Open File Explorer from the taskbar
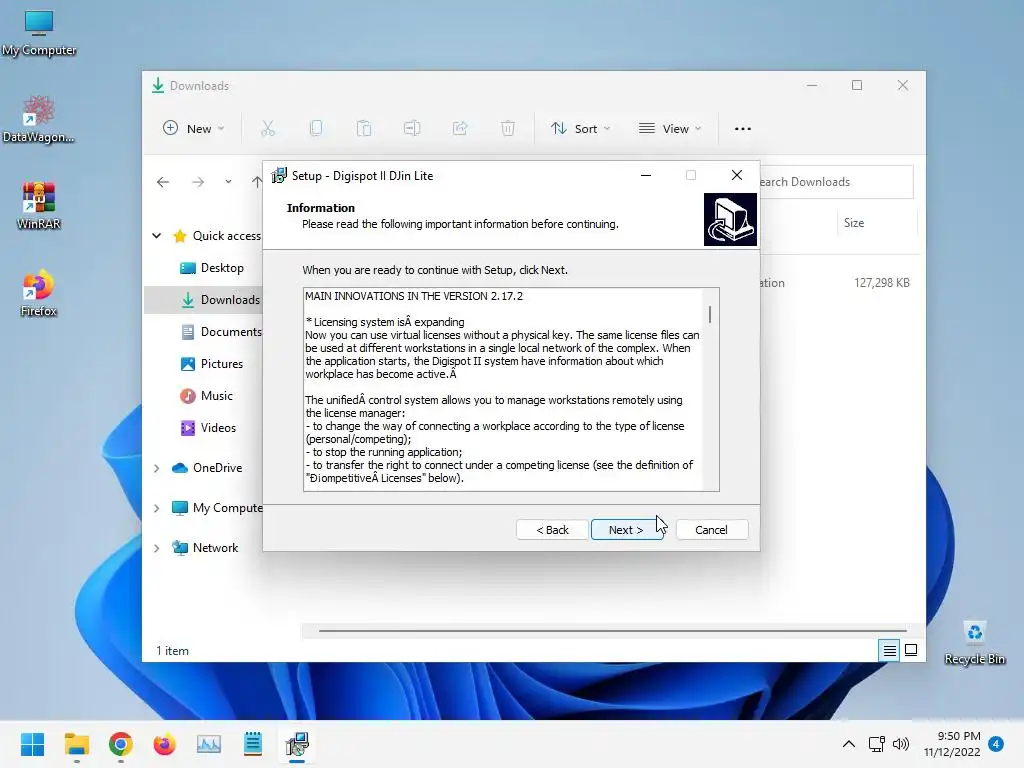 tap(76, 744)
